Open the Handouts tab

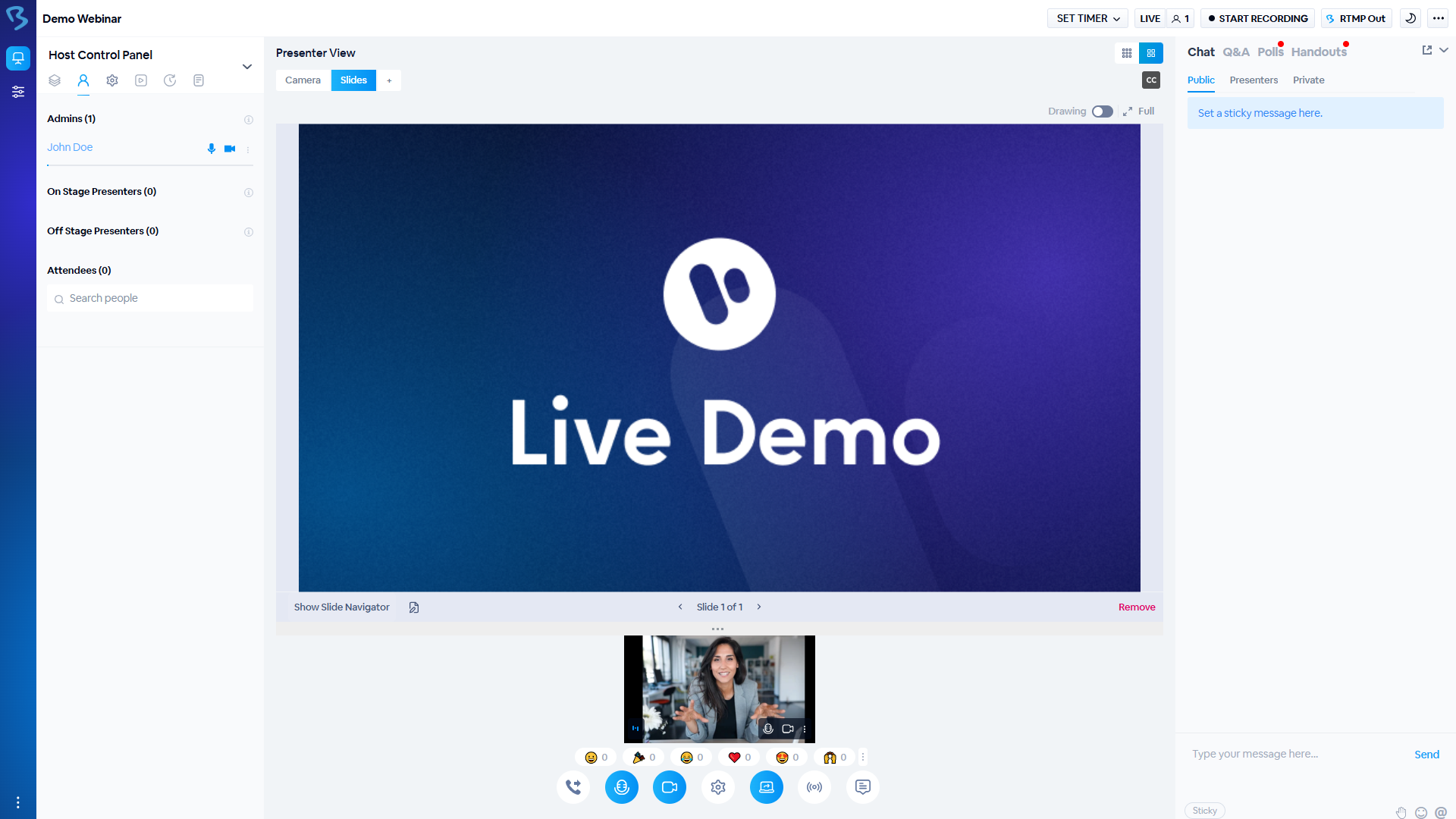point(1319,52)
